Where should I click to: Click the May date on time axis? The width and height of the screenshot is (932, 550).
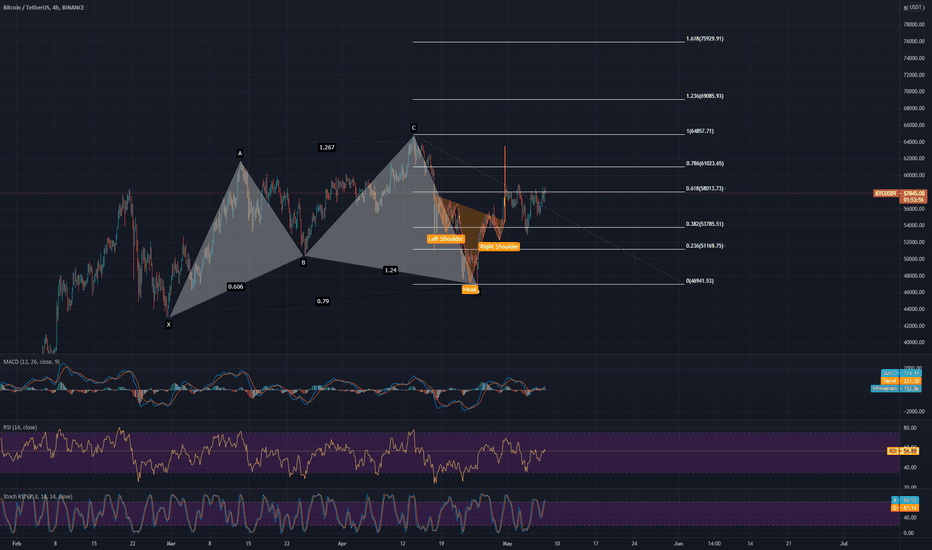tap(507, 543)
